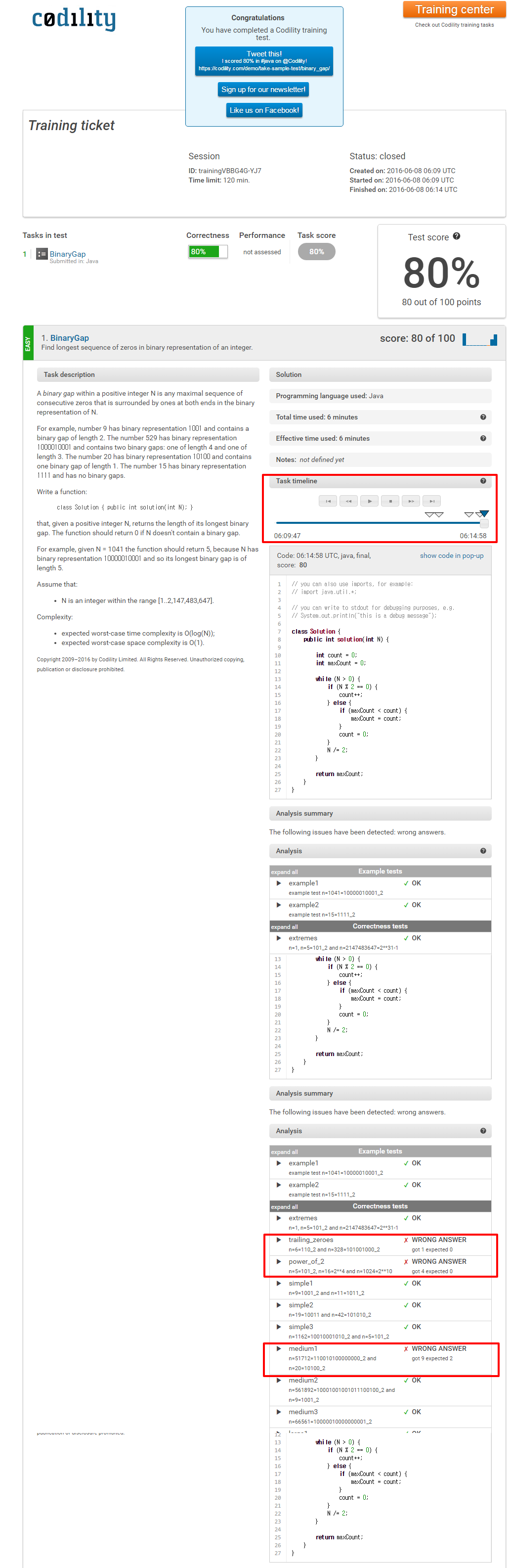Click the fast-forward timeline button

click(411, 501)
